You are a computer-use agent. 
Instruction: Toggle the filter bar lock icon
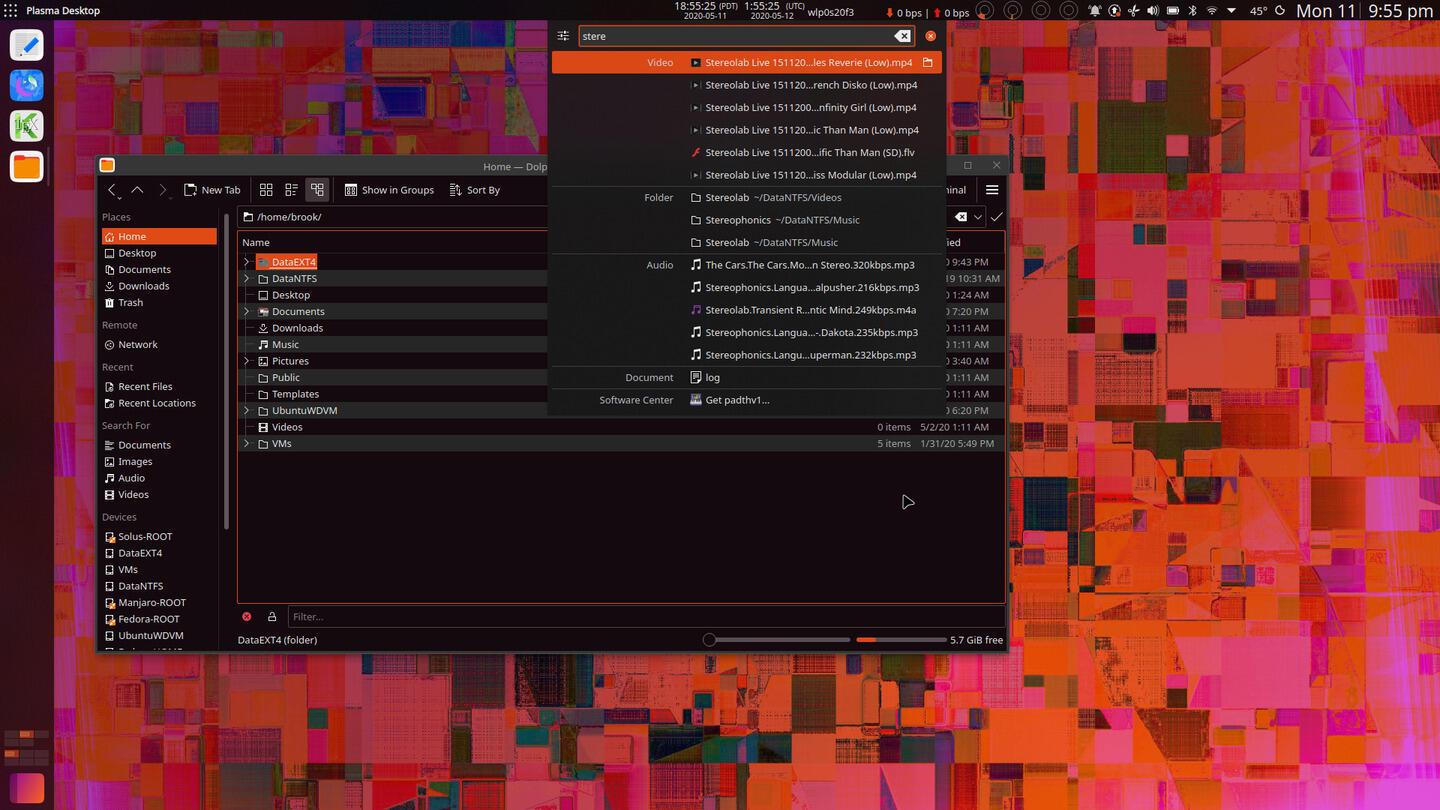tap(271, 616)
